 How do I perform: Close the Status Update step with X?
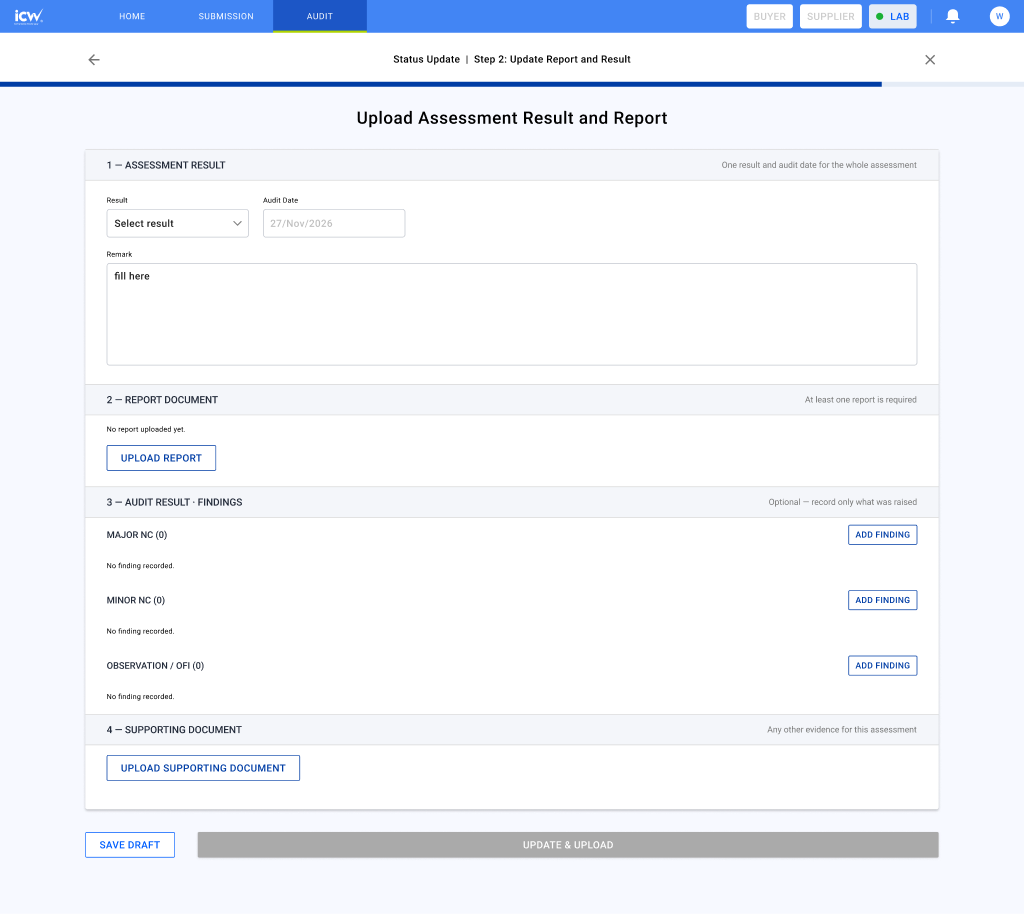(930, 59)
